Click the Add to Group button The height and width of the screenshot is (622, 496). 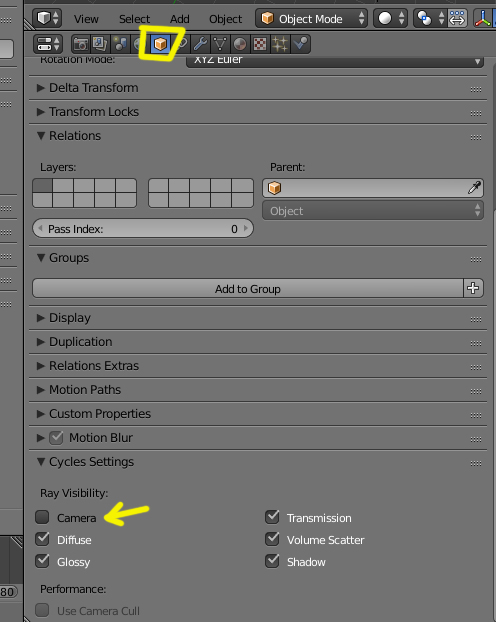click(x=248, y=288)
